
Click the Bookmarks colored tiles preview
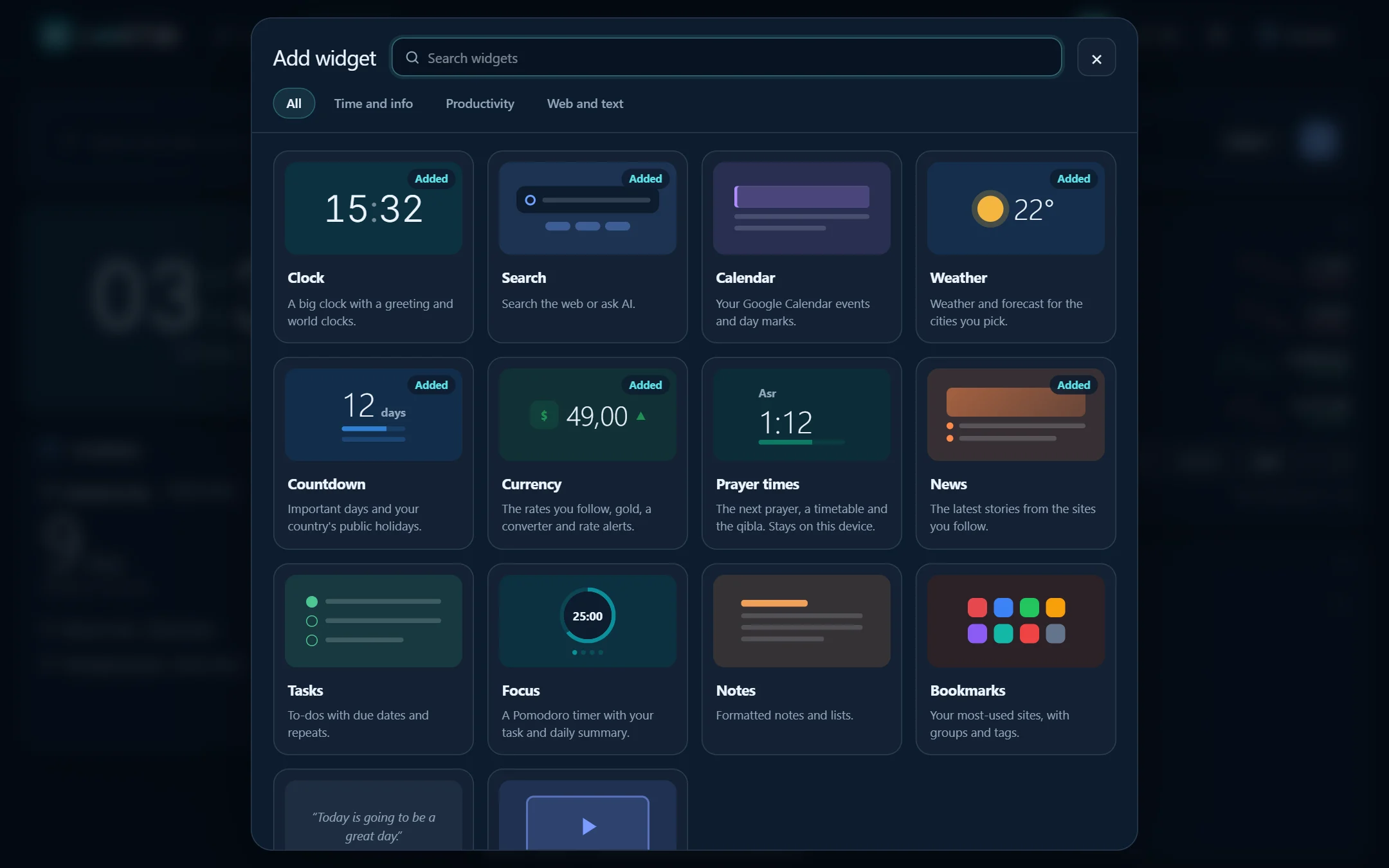tap(1016, 621)
